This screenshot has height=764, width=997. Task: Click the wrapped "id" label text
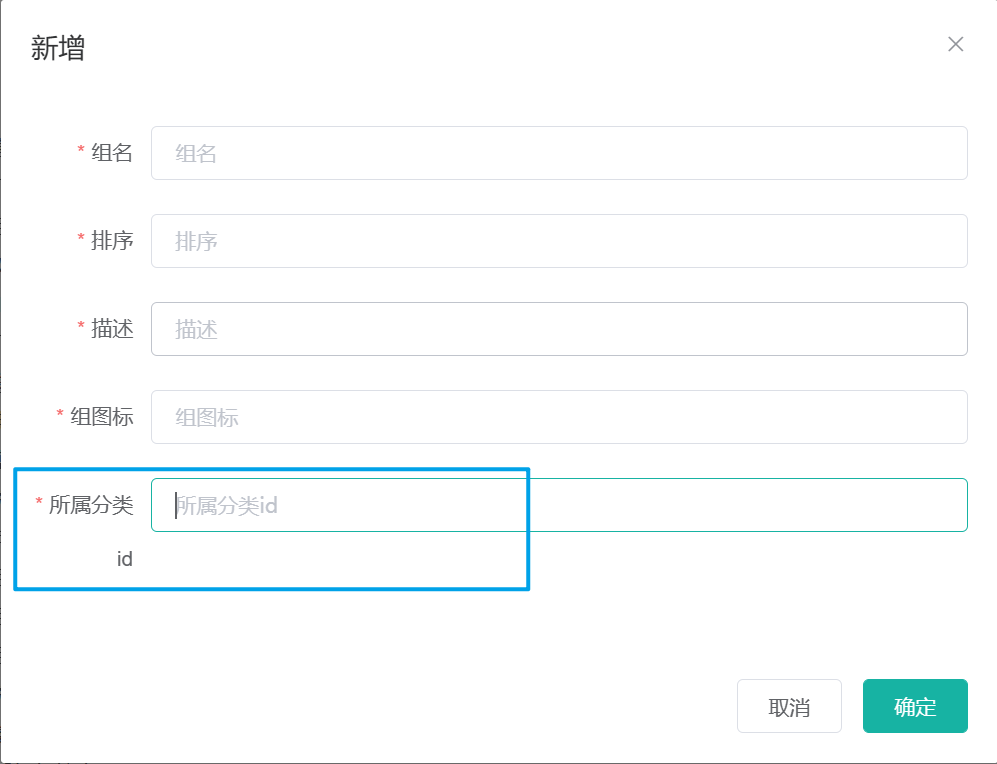(x=125, y=559)
